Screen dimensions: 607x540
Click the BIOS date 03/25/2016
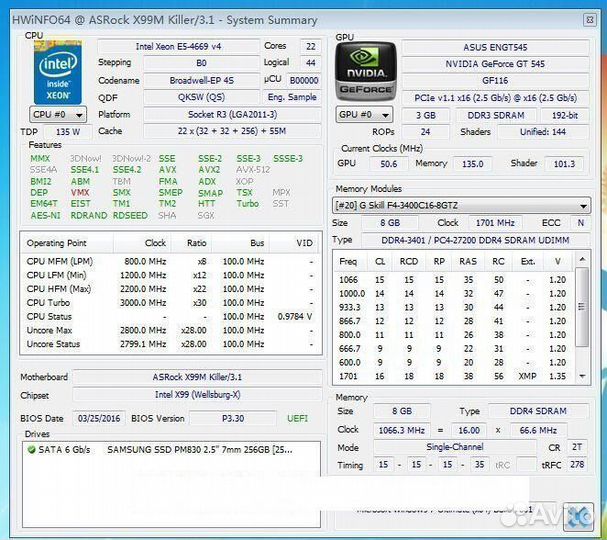pyautogui.click(x=99, y=418)
